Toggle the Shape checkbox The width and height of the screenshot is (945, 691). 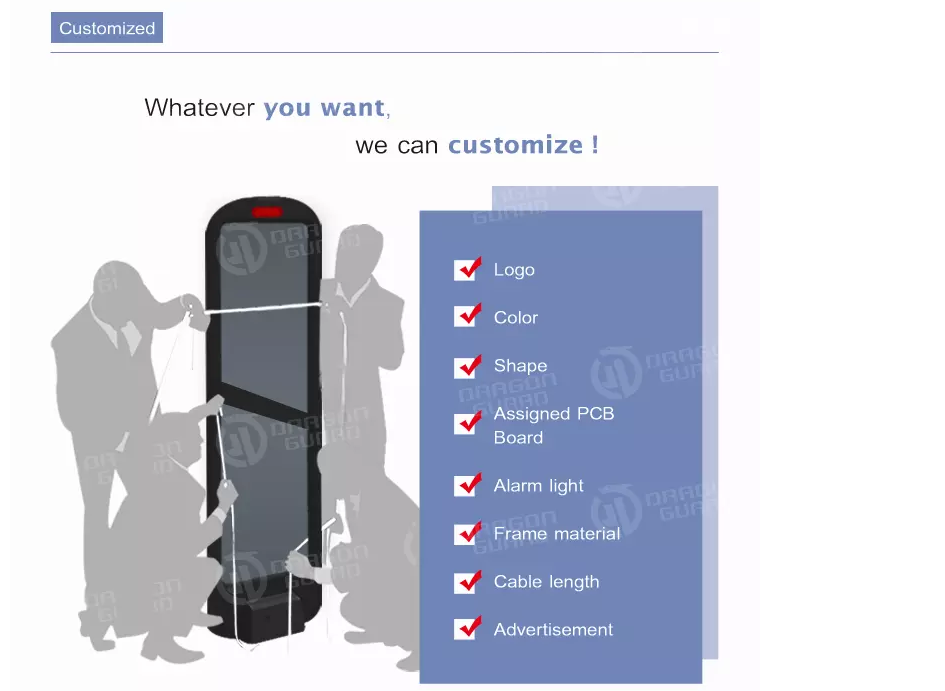pos(467,366)
